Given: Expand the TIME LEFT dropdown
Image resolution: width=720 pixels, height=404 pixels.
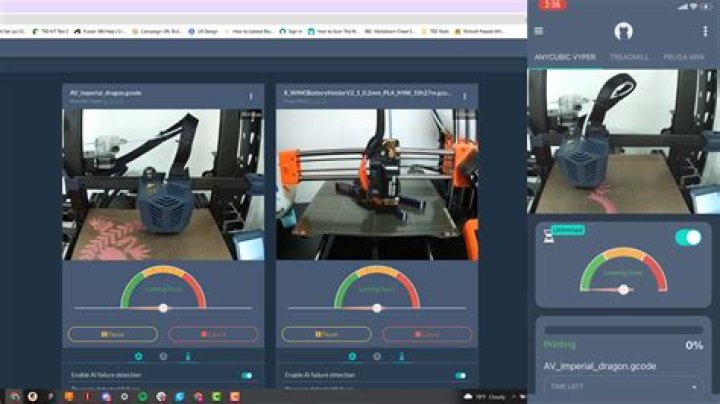Looking at the screenshot, I should (x=624, y=386).
